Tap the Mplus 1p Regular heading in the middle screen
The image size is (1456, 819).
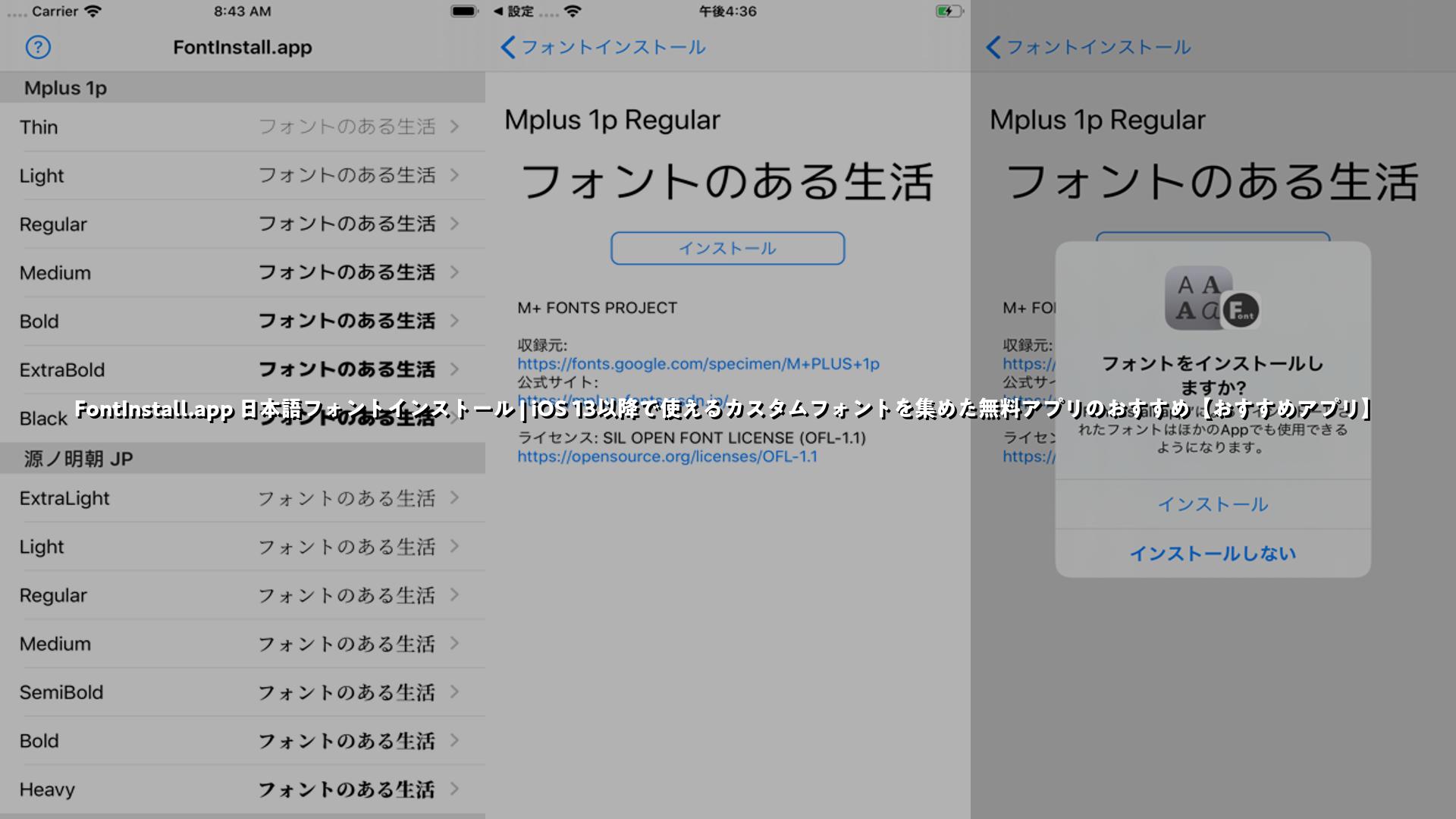click(x=612, y=120)
